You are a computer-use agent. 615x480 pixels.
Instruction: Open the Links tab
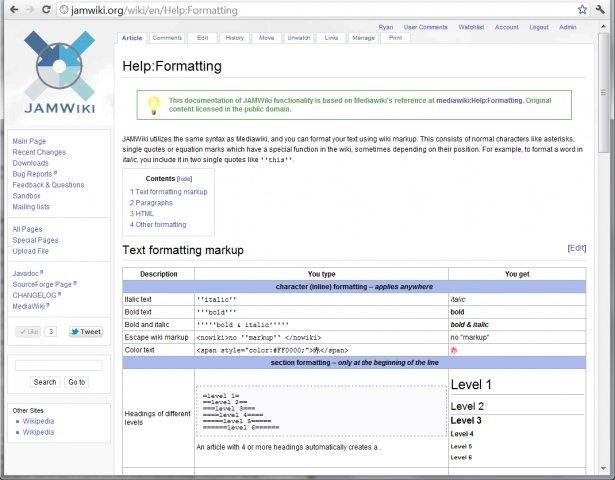[331, 38]
